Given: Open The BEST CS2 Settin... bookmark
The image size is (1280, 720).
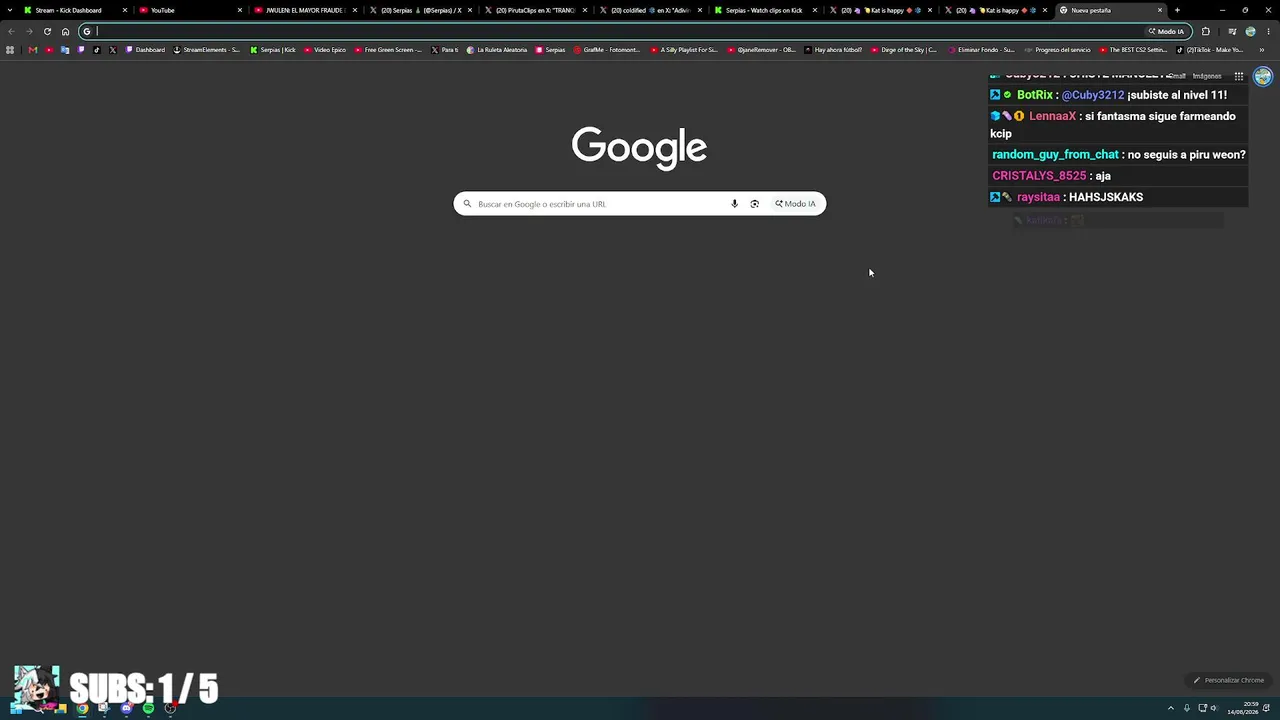Looking at the screenshot, I should pyautogui.click(x=1133, y=50).
